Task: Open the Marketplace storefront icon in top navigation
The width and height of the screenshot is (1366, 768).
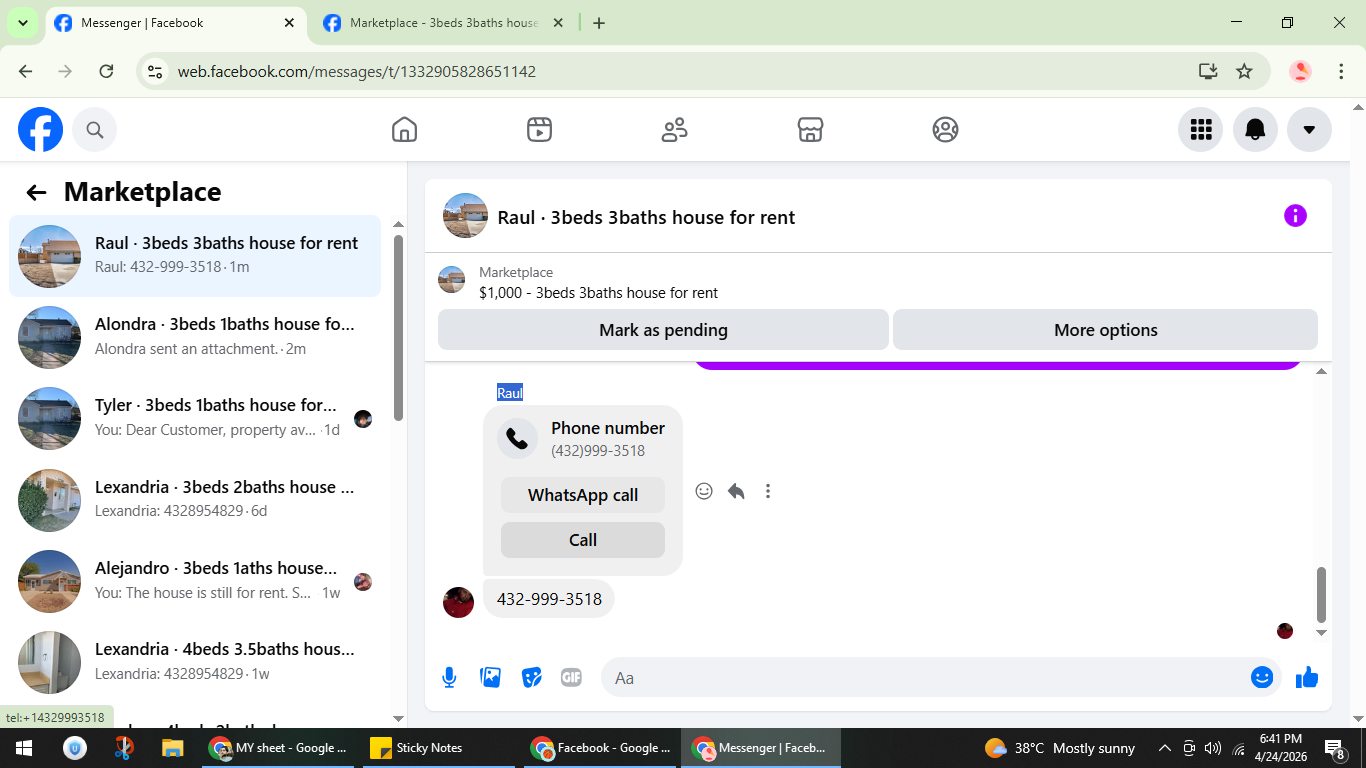Action: [810, 130]
